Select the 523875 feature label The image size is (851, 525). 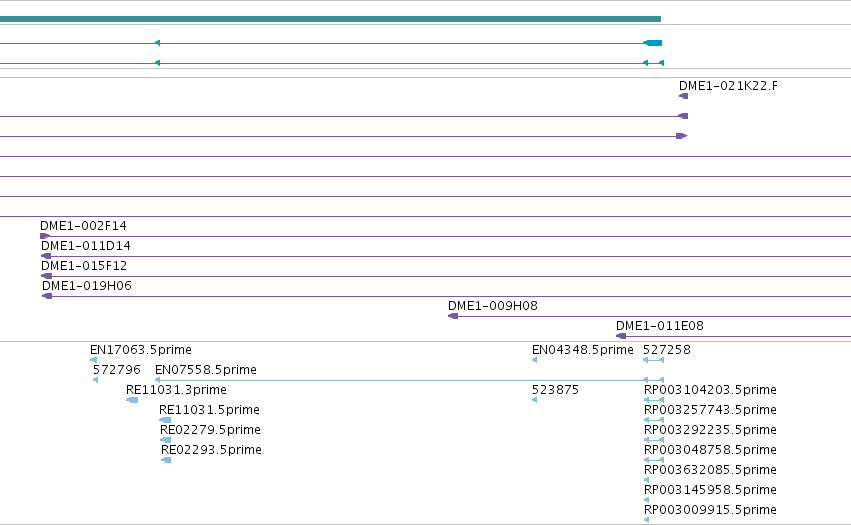coord(555,390)
